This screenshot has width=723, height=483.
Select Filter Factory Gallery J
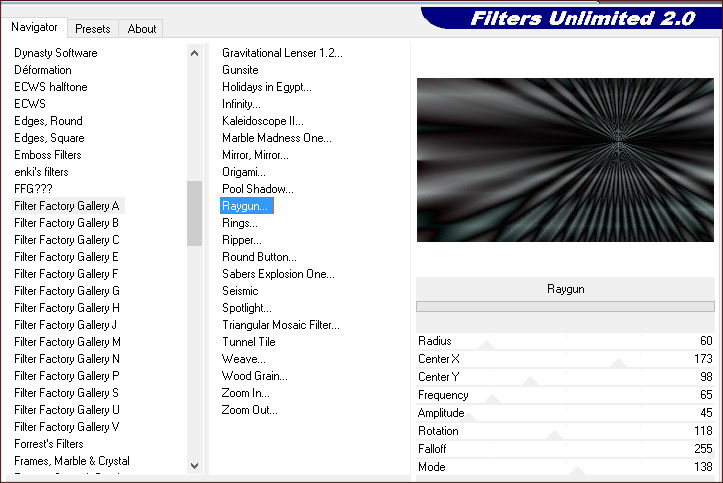65,325
